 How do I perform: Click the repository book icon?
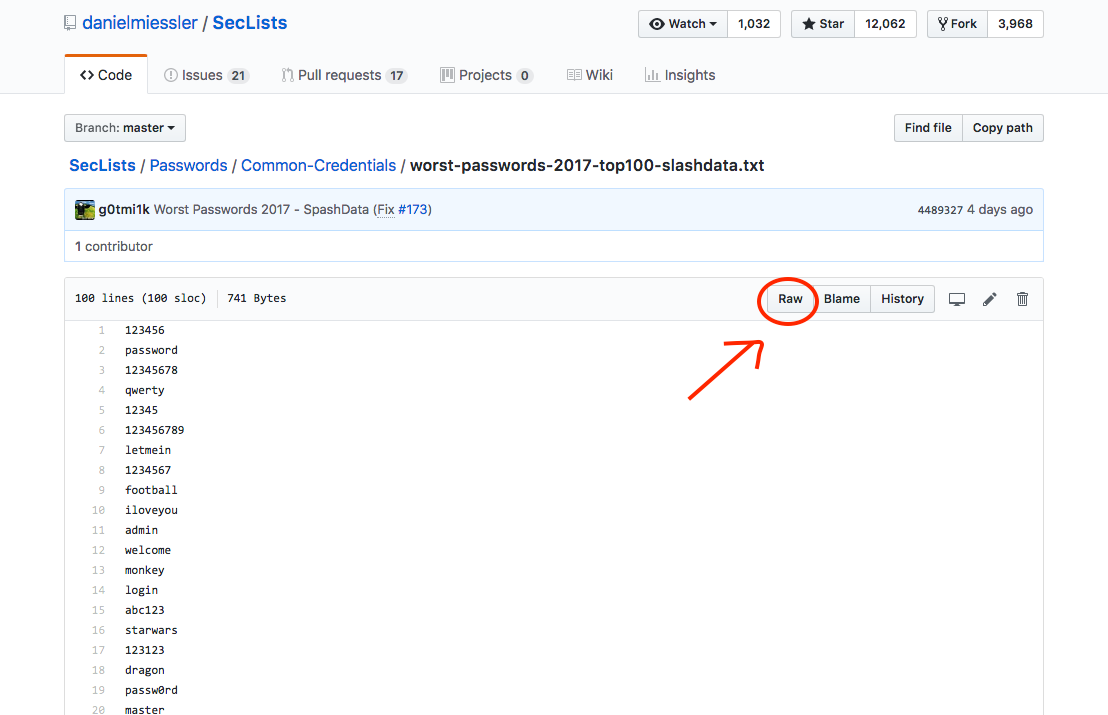pos(70,23)
